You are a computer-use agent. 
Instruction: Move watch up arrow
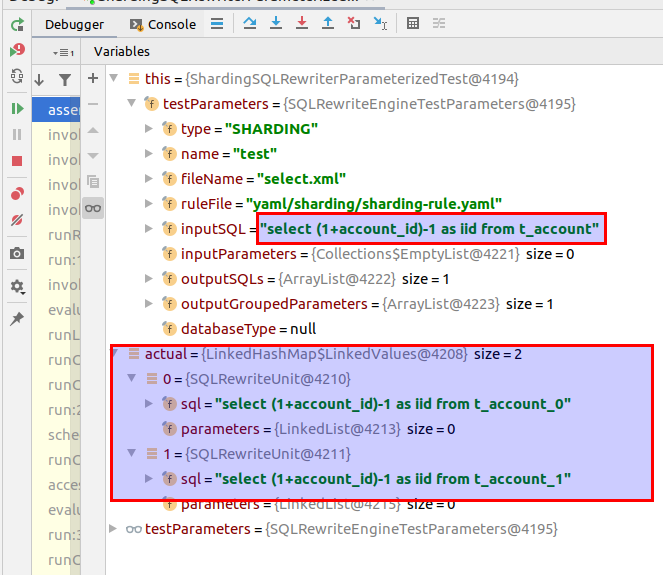click(93, 130)
